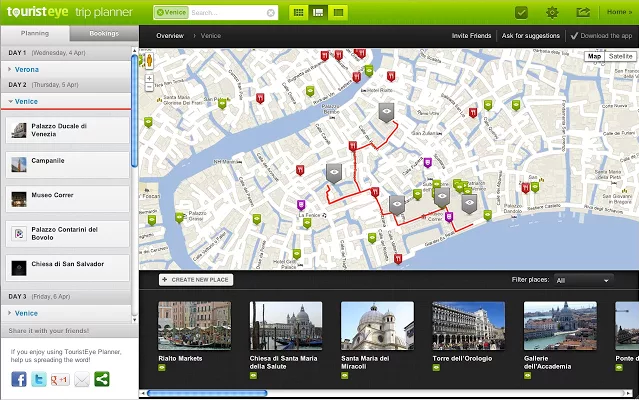Open the Filter places dropdown
The height and width of the screenshot is (400, 639).
(x=583, y=280)
